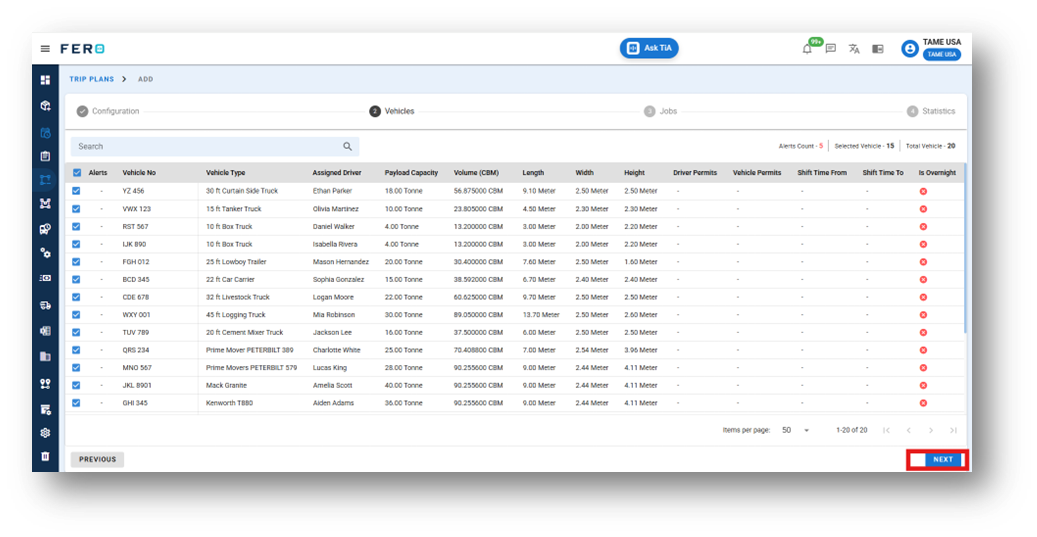Uncheck vehicle YZ 456
The width and height of the screenshot is (1037, 537).
pyautogui.click(x=76, y=191)
